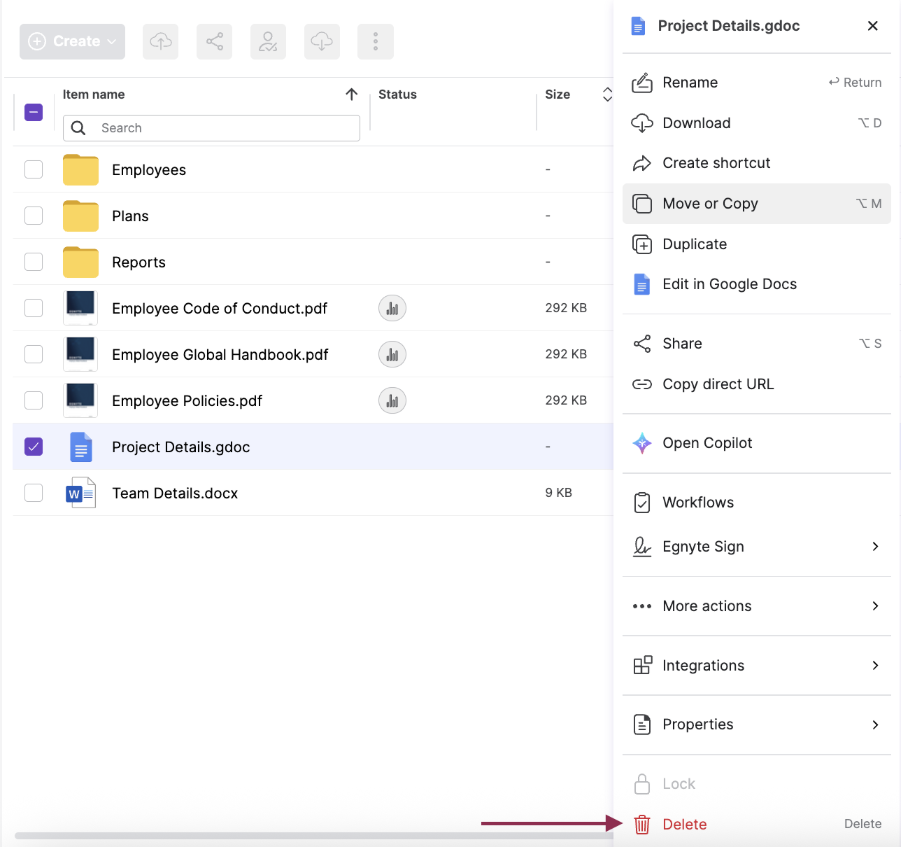Uncheck the Project Details.gdoc checkbox
The image size is (901, 847).
[x=34, y=447]
